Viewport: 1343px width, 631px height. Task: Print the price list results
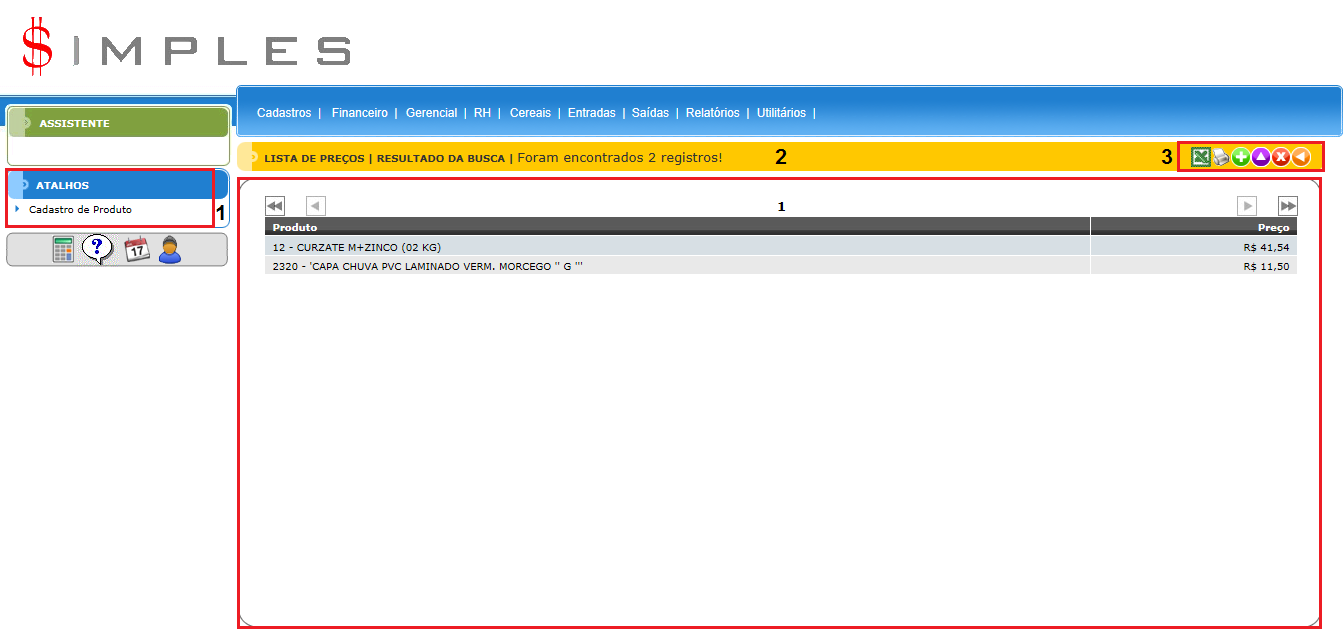click(1221, 157)
